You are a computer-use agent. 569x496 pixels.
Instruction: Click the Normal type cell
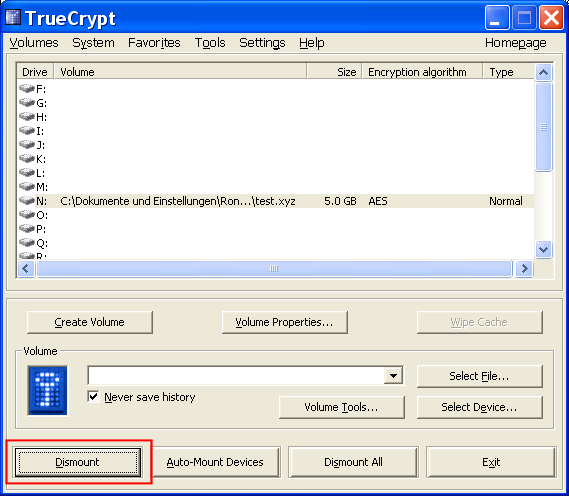pyautogui.click(x=506, y=201)
